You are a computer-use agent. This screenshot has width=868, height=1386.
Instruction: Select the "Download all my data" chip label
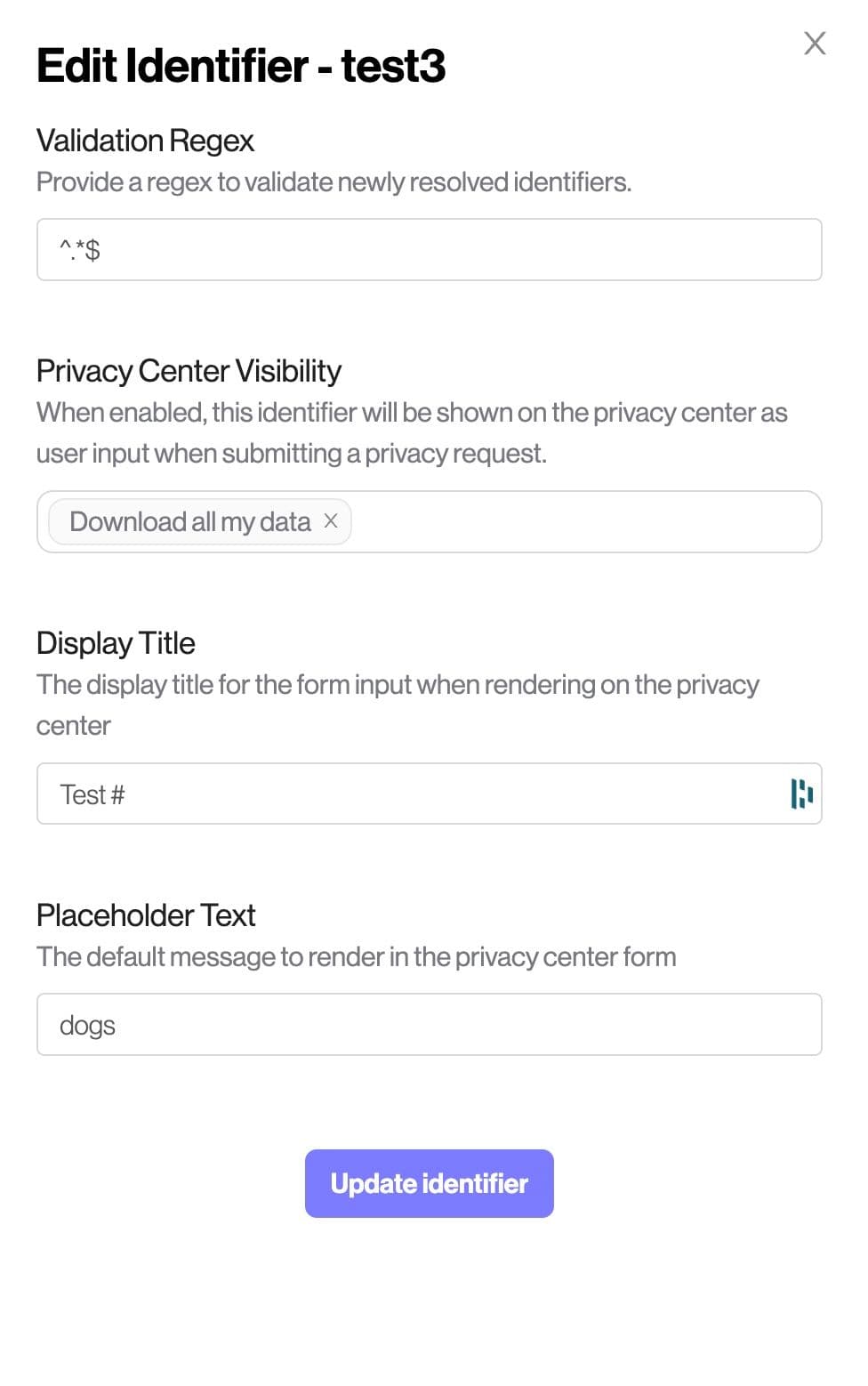tap(189, 522)
